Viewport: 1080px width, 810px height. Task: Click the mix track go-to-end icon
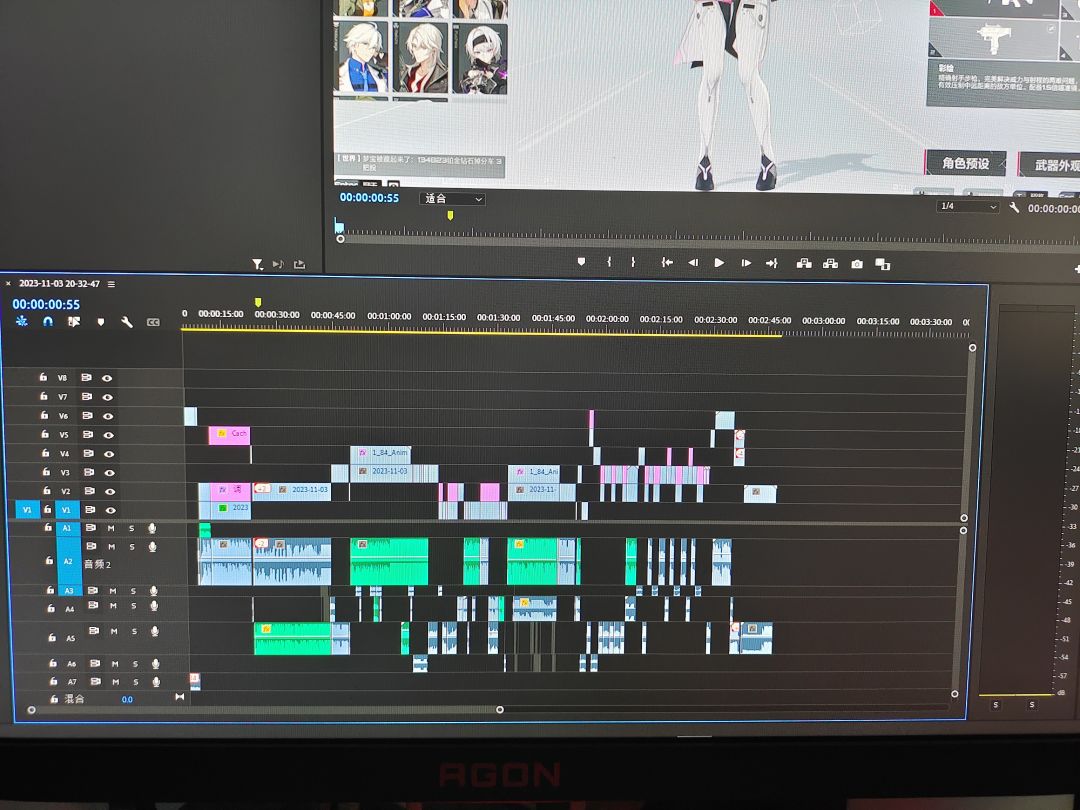pos(180,697)
